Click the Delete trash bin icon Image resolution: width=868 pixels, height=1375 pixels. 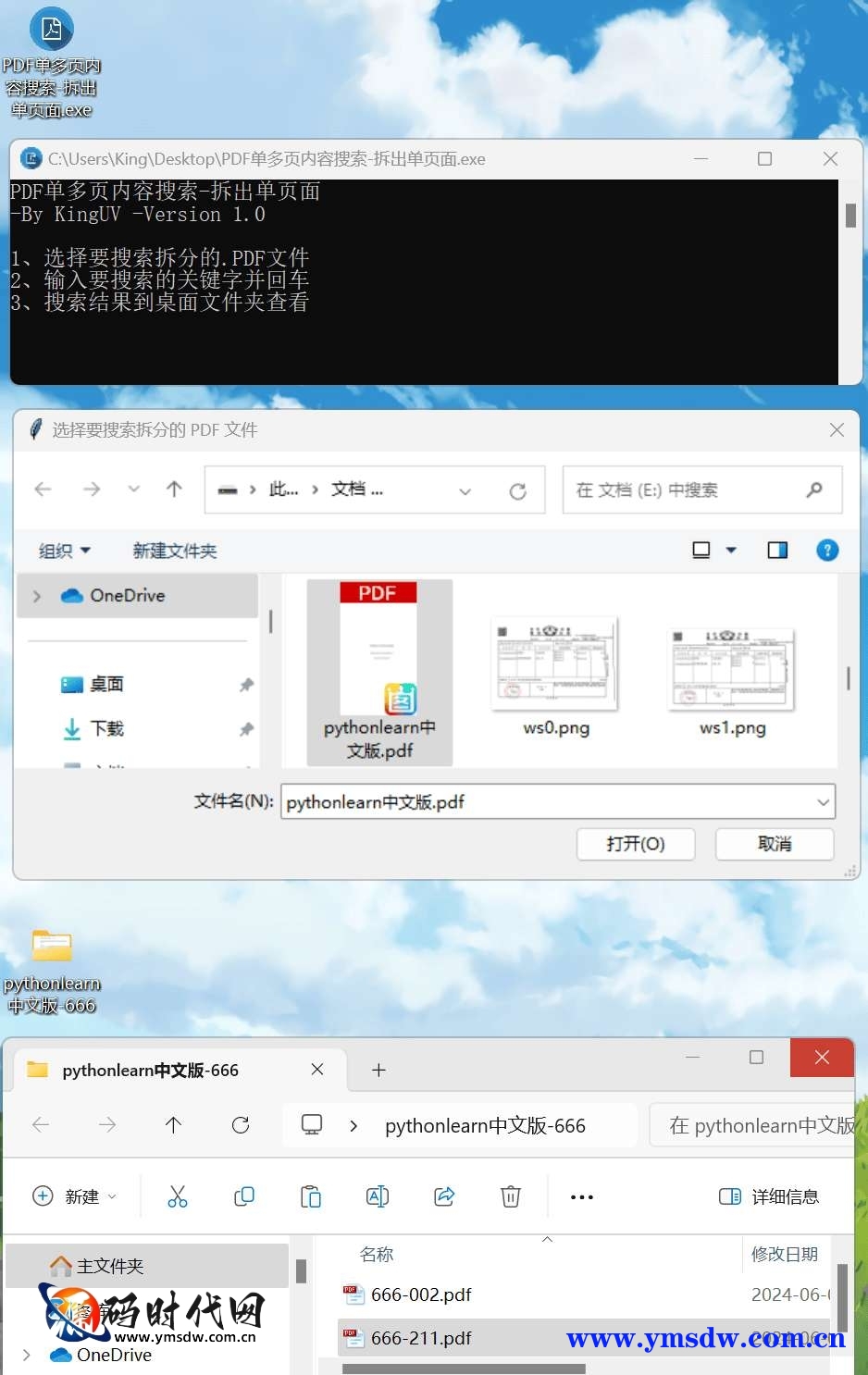511,1196
